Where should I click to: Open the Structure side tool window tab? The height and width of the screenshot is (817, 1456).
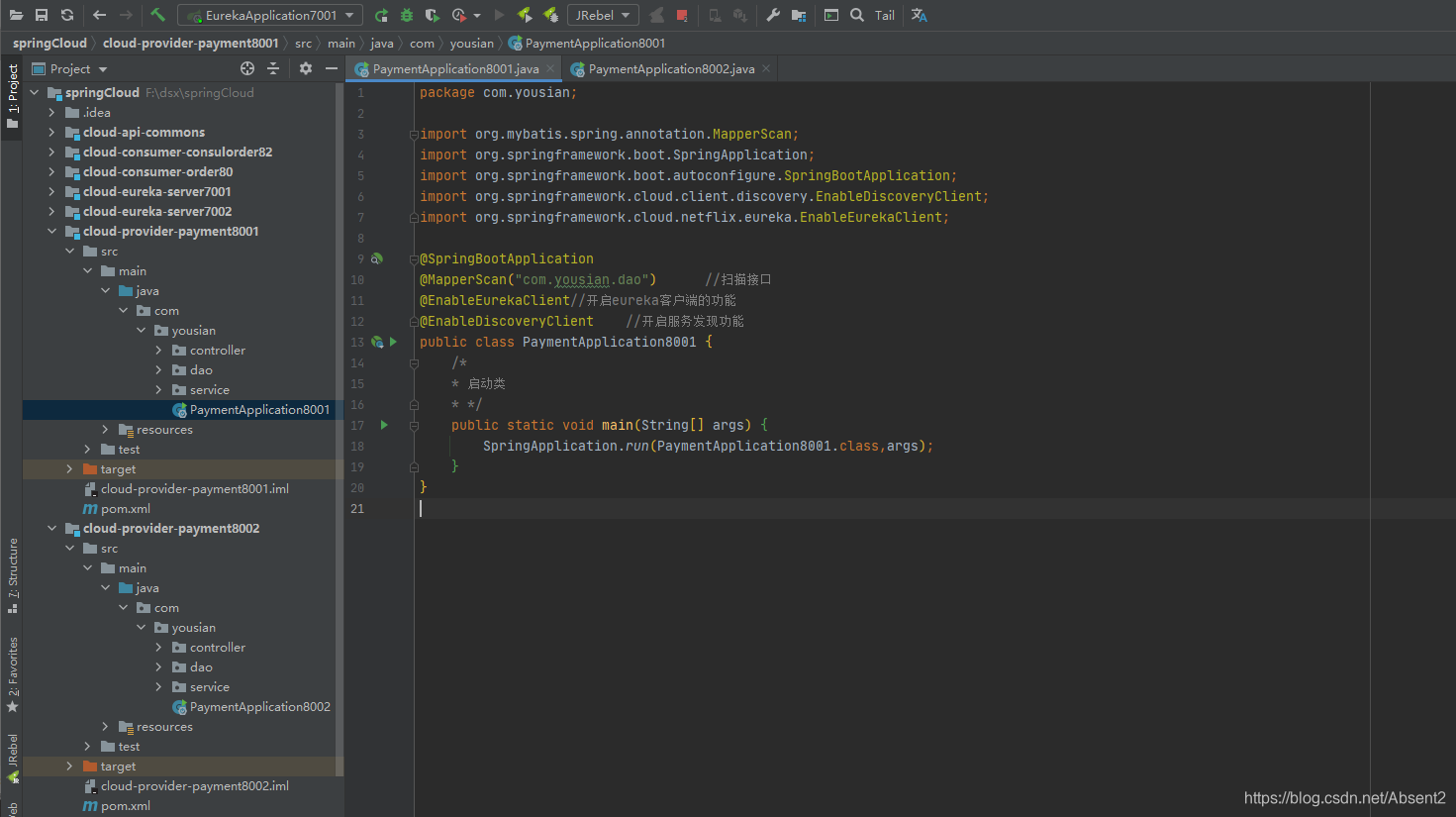(12, 575)
